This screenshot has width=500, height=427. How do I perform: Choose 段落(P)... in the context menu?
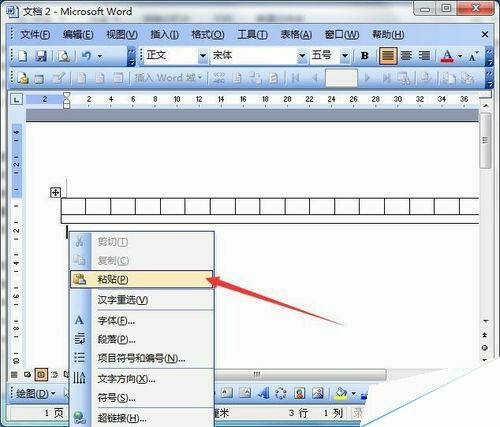point(141,339)
